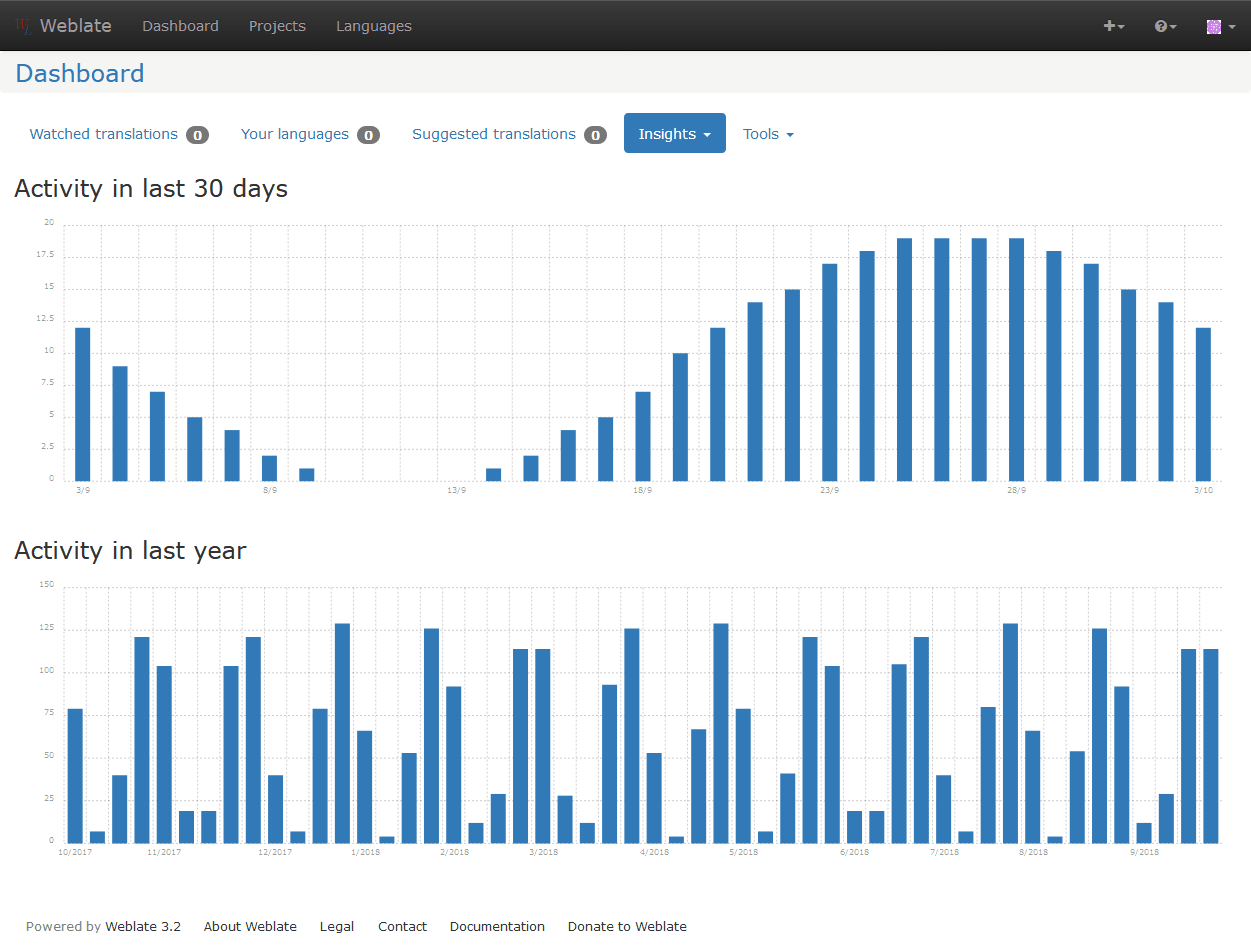Click the 23/9 bar in 30-day chart
1251x946 pixels.
(830, 372)
